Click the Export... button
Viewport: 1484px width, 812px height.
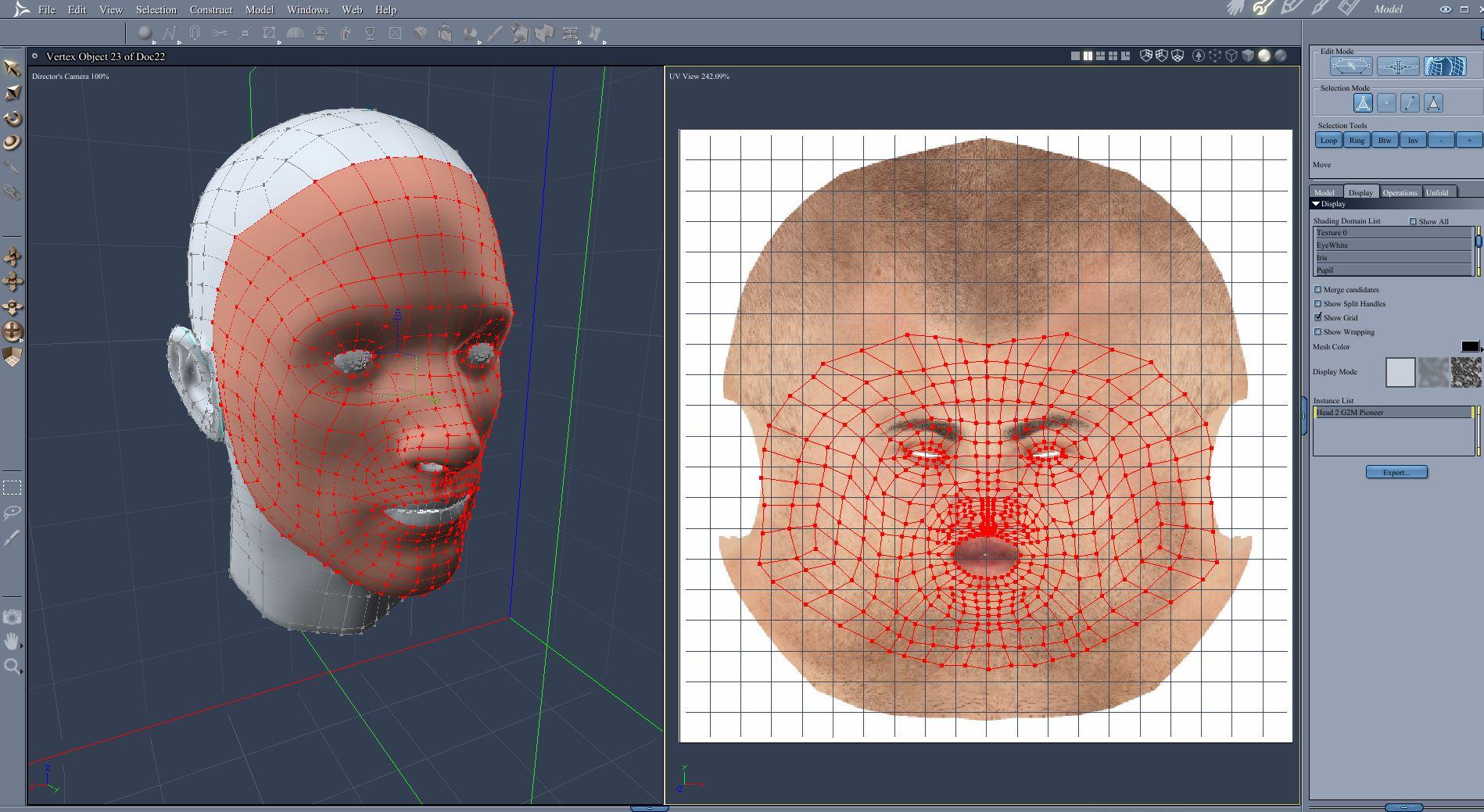[1396, 472]
